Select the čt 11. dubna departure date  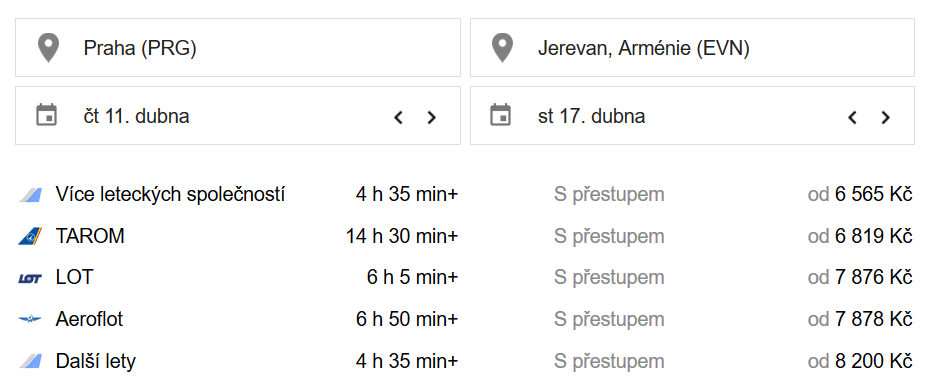[x=137, y=116]
